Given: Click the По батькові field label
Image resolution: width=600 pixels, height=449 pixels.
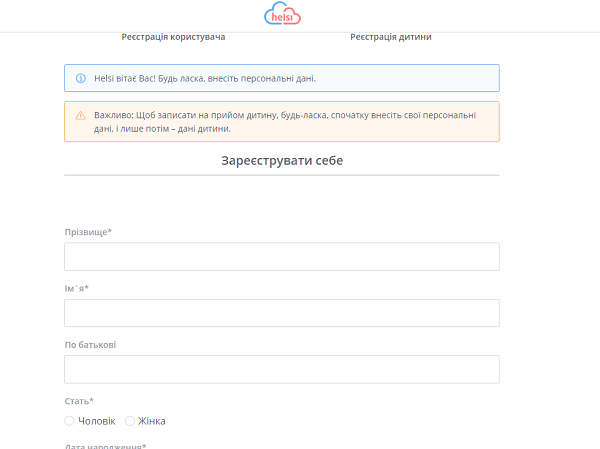Looking at the screenshot, I should 90,345.
